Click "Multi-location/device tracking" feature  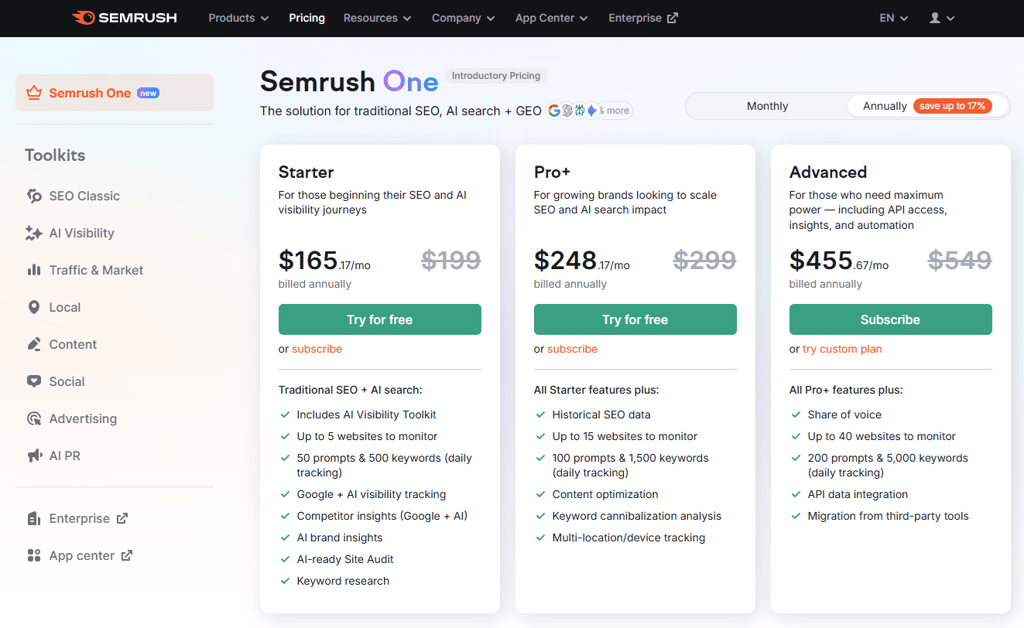click(628, 538)
